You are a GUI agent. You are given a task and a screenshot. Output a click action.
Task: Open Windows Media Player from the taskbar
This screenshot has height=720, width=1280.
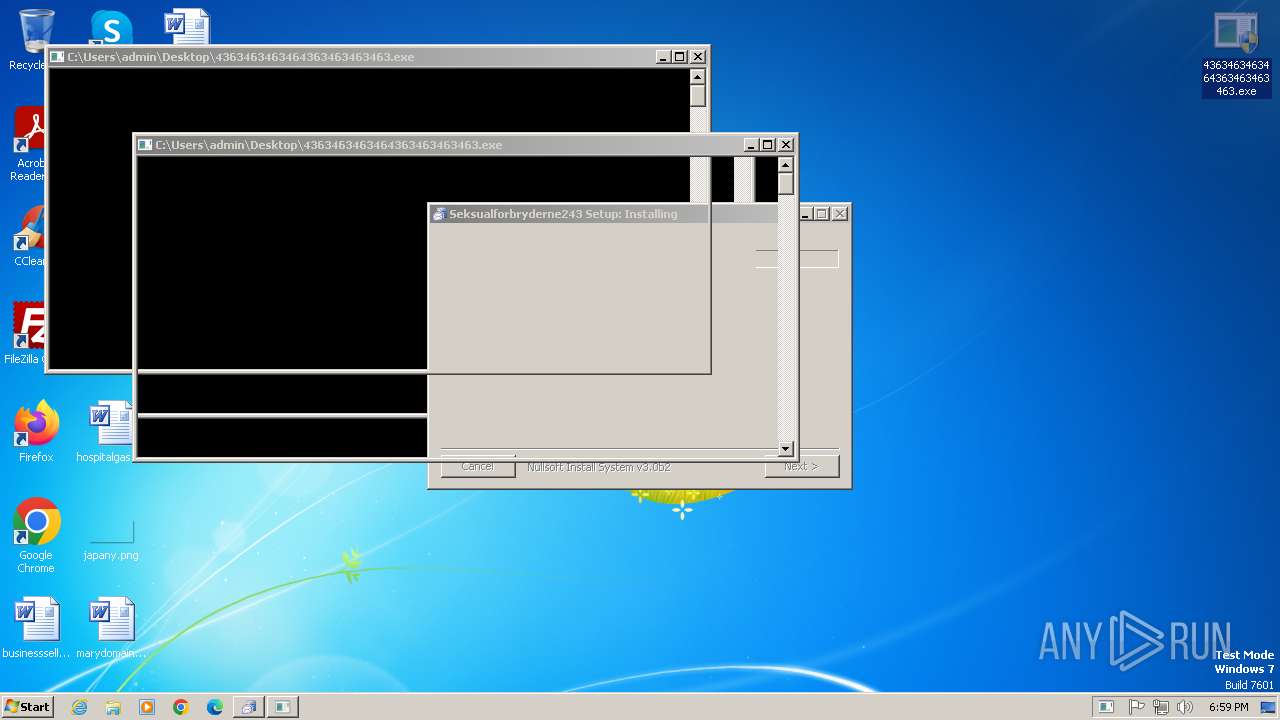tap(147, 707)
